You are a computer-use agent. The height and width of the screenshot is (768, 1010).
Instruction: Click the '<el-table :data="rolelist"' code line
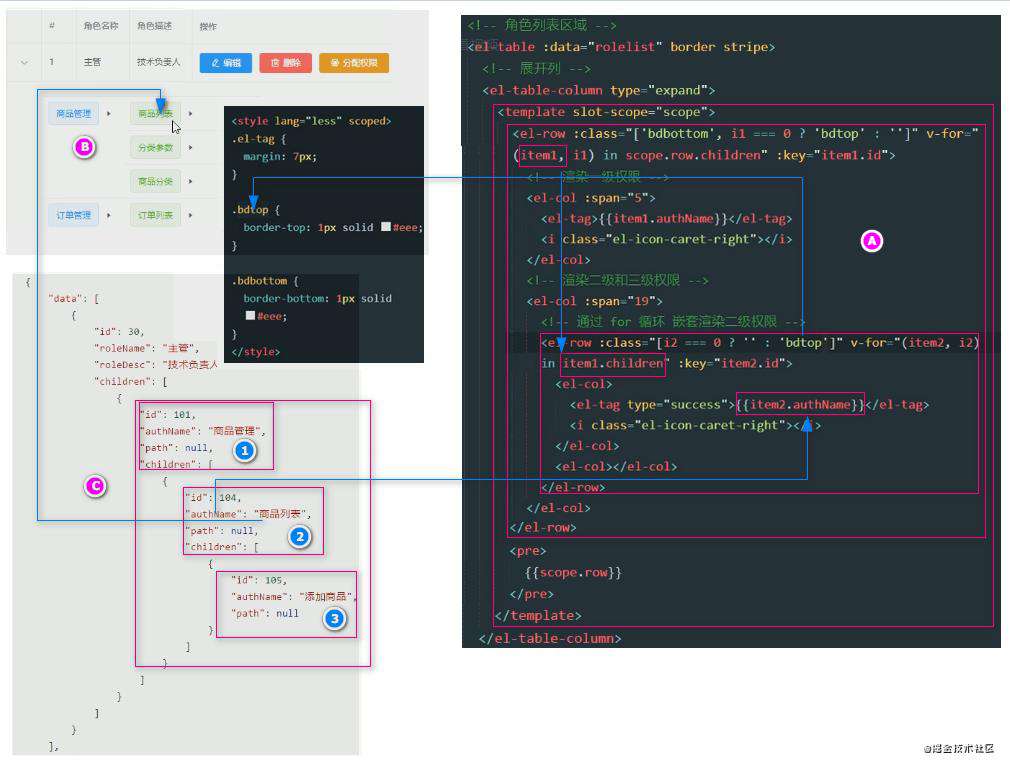pyautogui.click(x=621, y=47)
